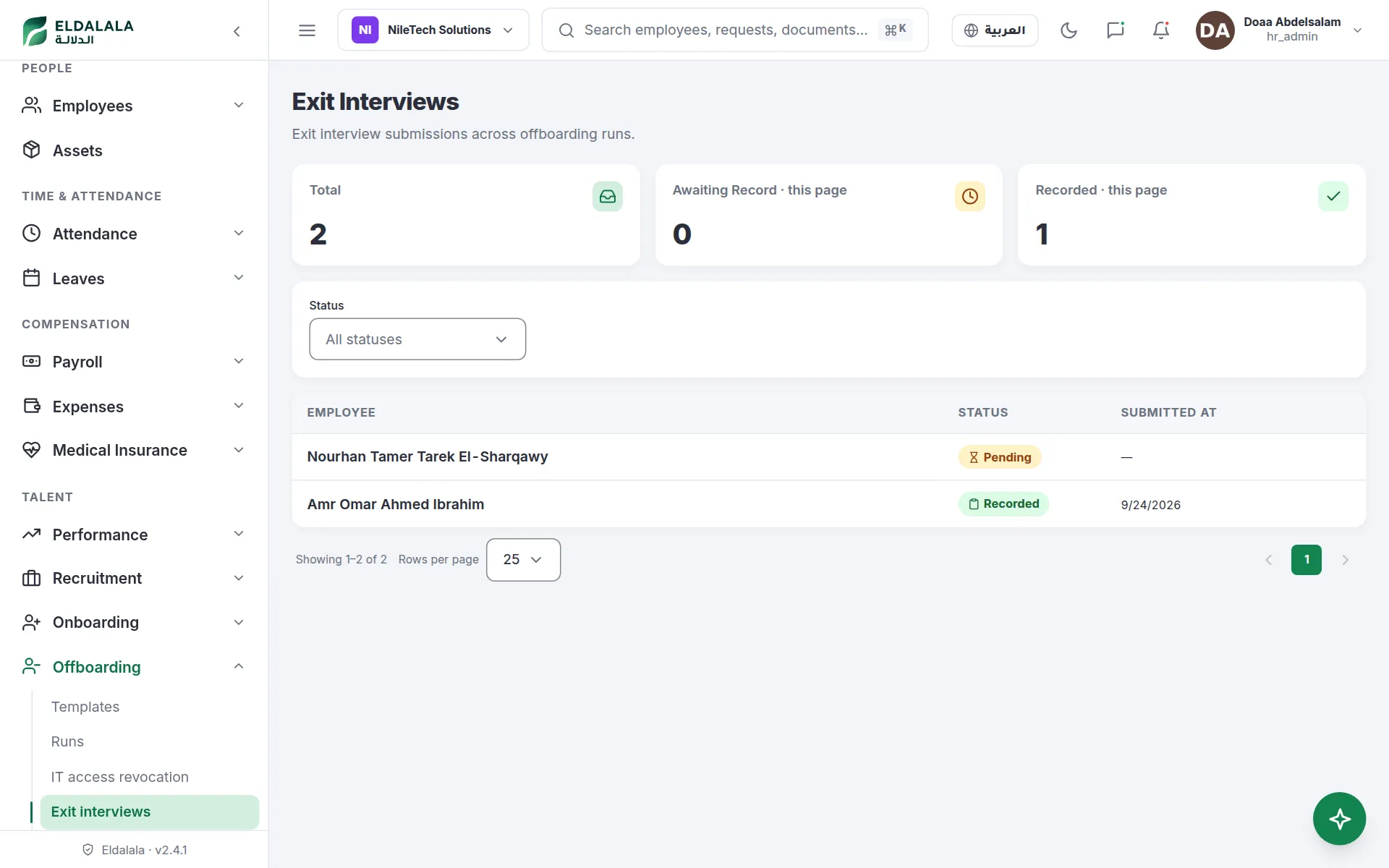1389x868 pixels.
Task: Click the Recorded status badge
Action: click(x=1003, y=504)
